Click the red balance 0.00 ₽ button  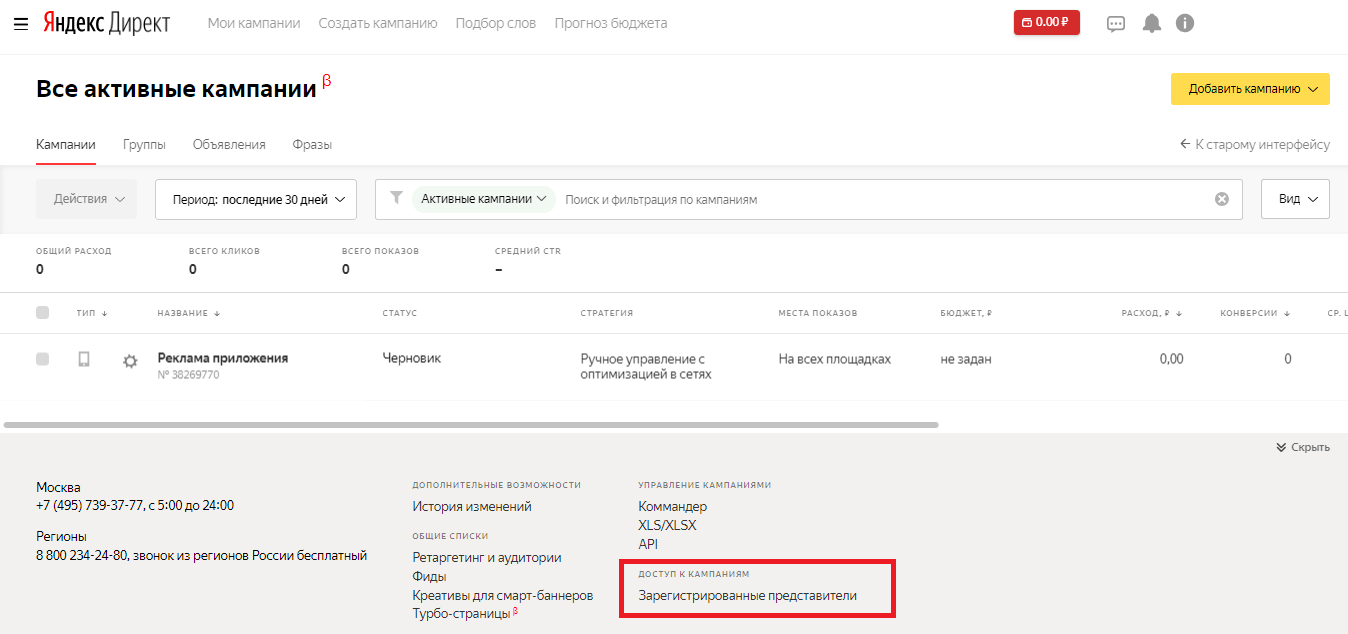point(1046,22)
